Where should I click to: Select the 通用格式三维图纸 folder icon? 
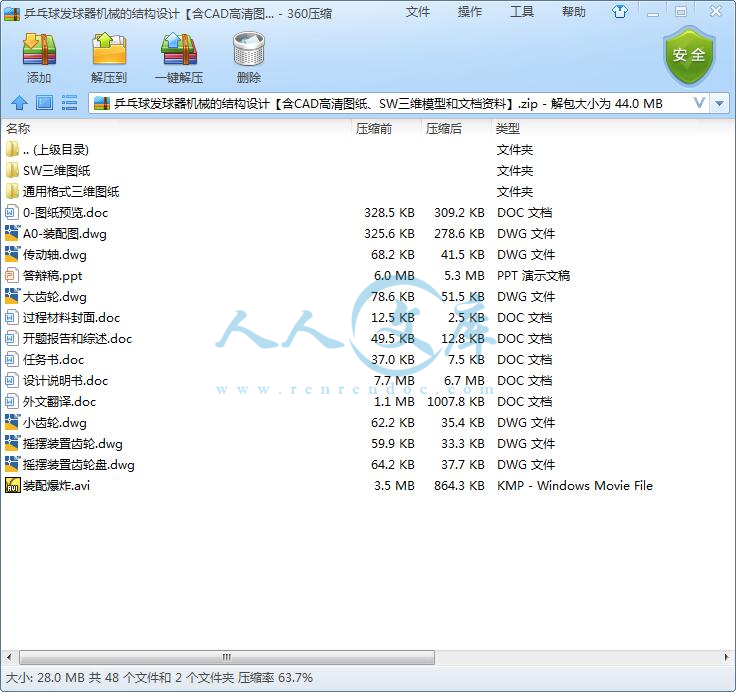(12, 192)
